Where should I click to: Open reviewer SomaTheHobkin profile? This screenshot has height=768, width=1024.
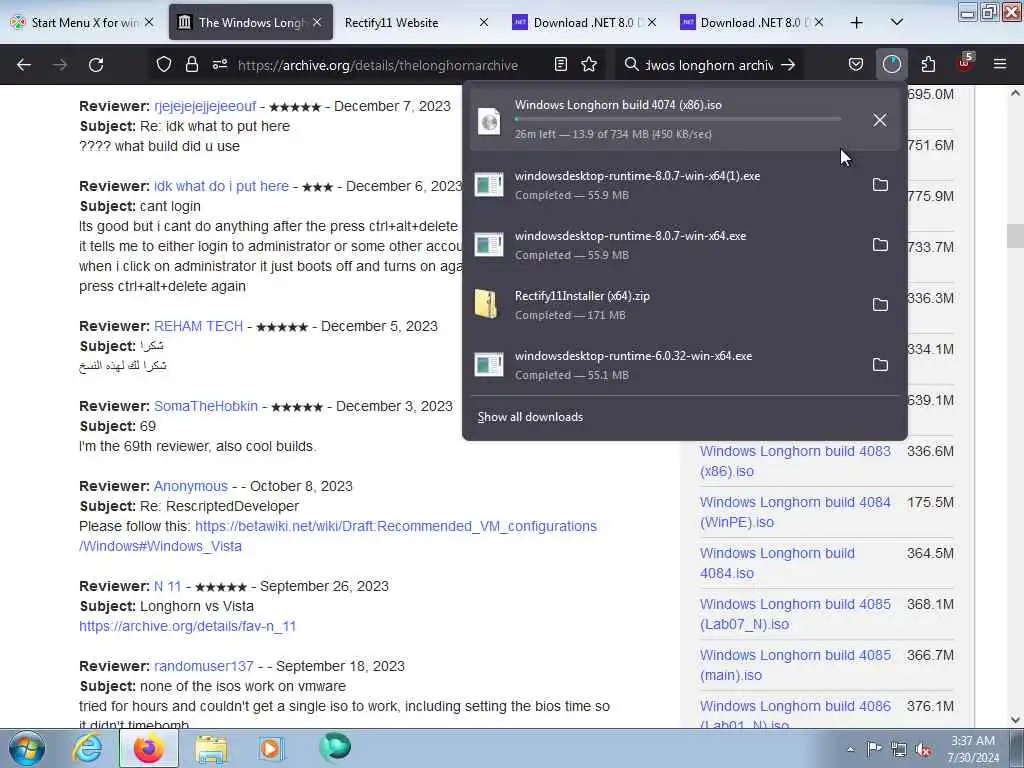(x=206, y=406)
